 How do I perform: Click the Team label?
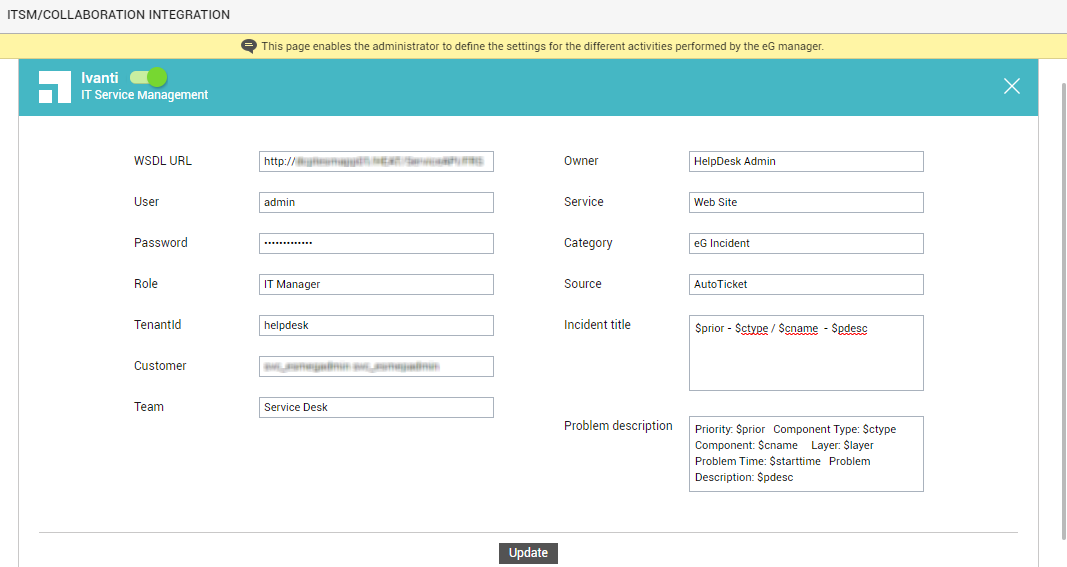[x=148, y=406]
